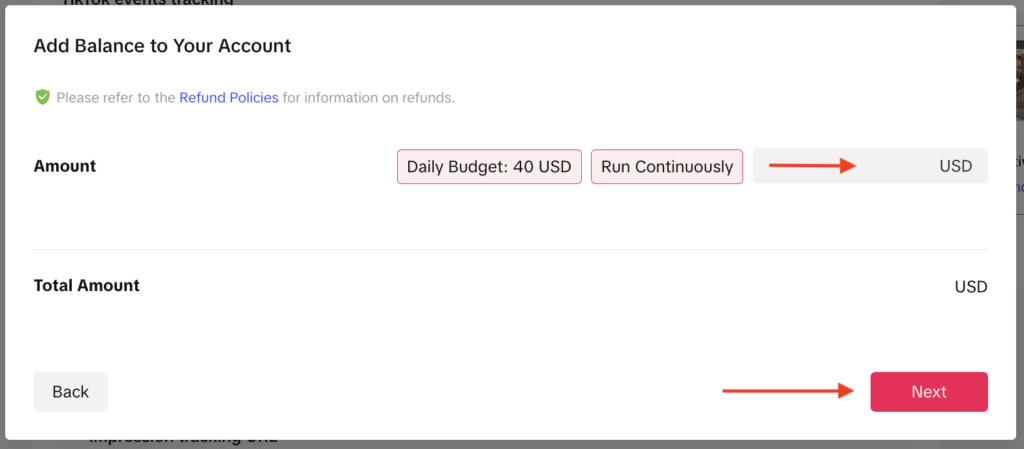Click the blue link text cut off at right edge
This screenshot has width=1024, height=449.
pos(1018,187)
